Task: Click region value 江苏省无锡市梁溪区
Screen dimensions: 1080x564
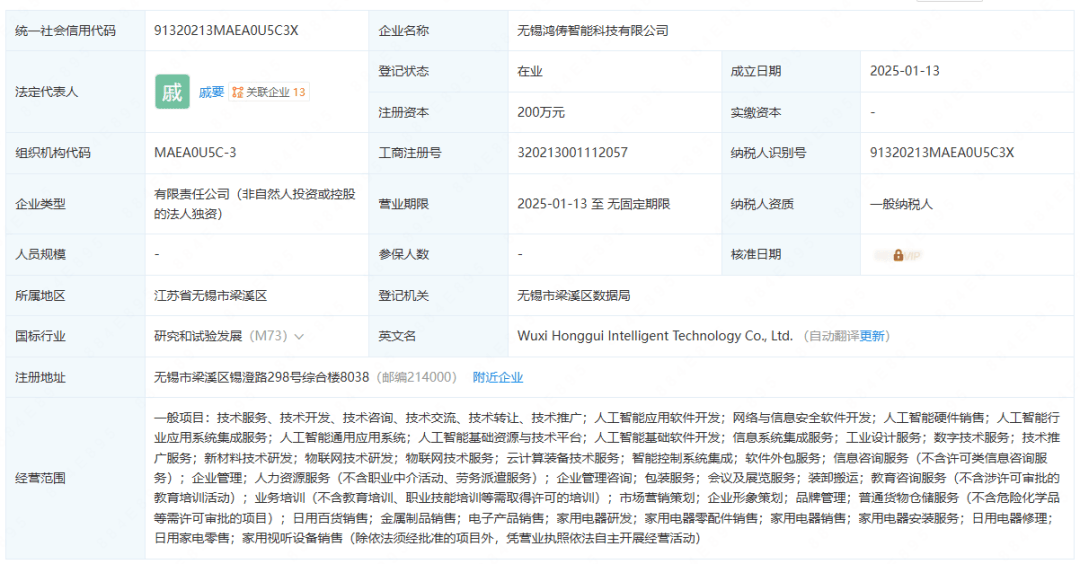Action: [210, 295]
